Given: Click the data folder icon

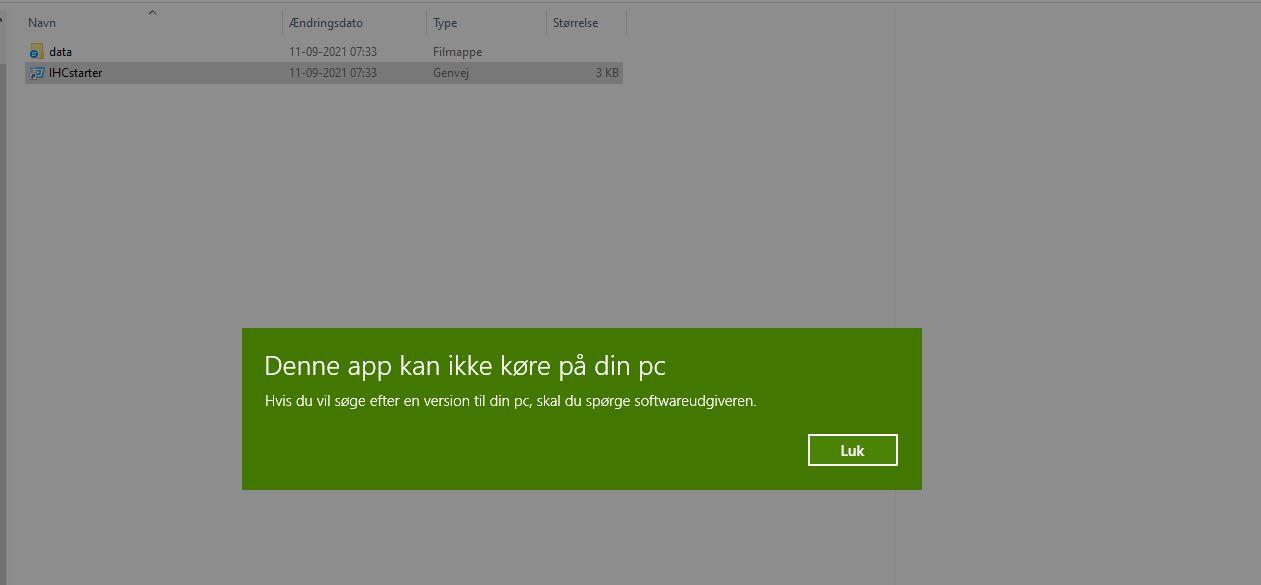Looking at the screenshot, I should pyautogui.click(x=37, y=52).
